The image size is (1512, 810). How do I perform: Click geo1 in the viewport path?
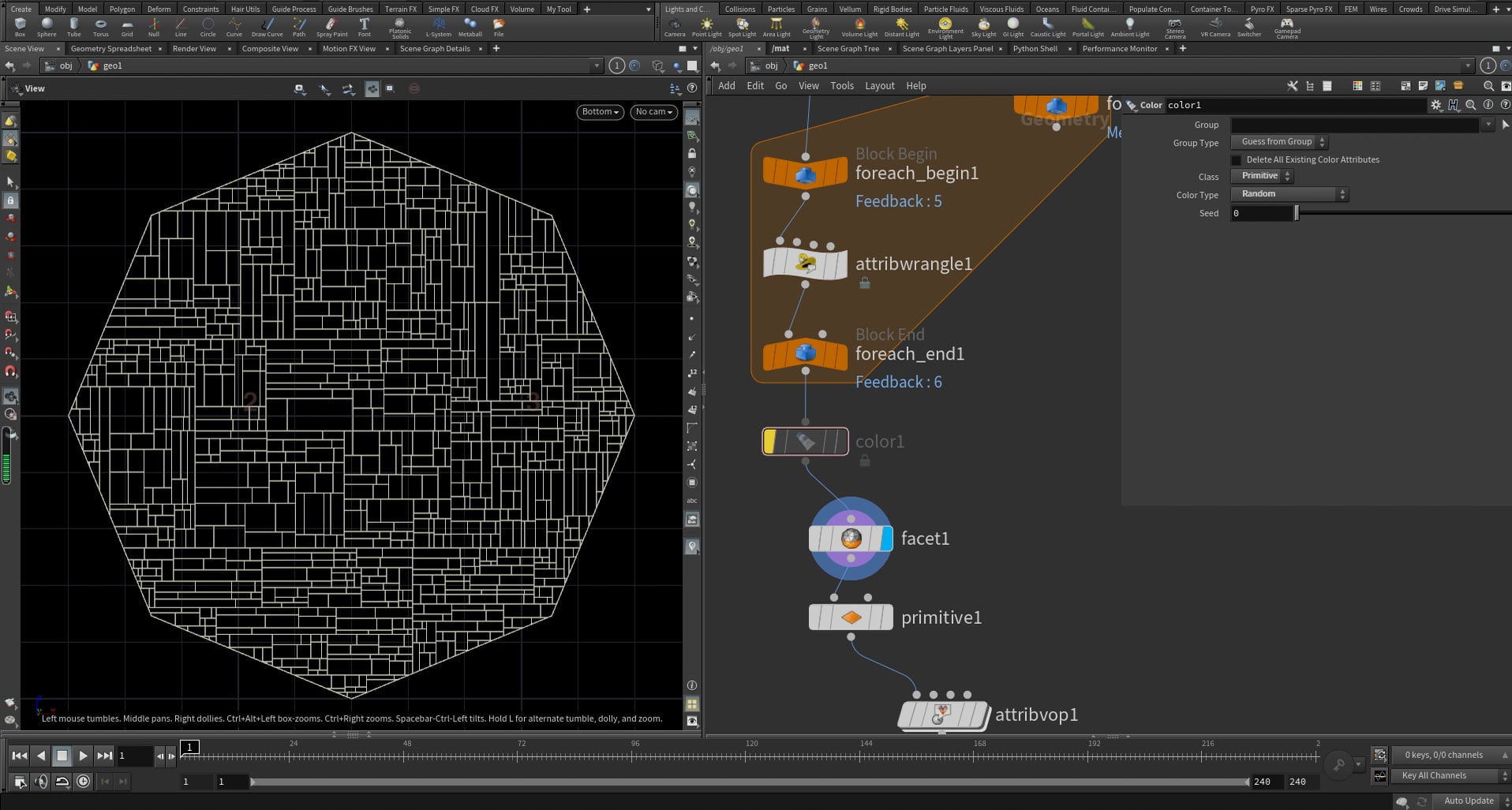coord(112,66)
